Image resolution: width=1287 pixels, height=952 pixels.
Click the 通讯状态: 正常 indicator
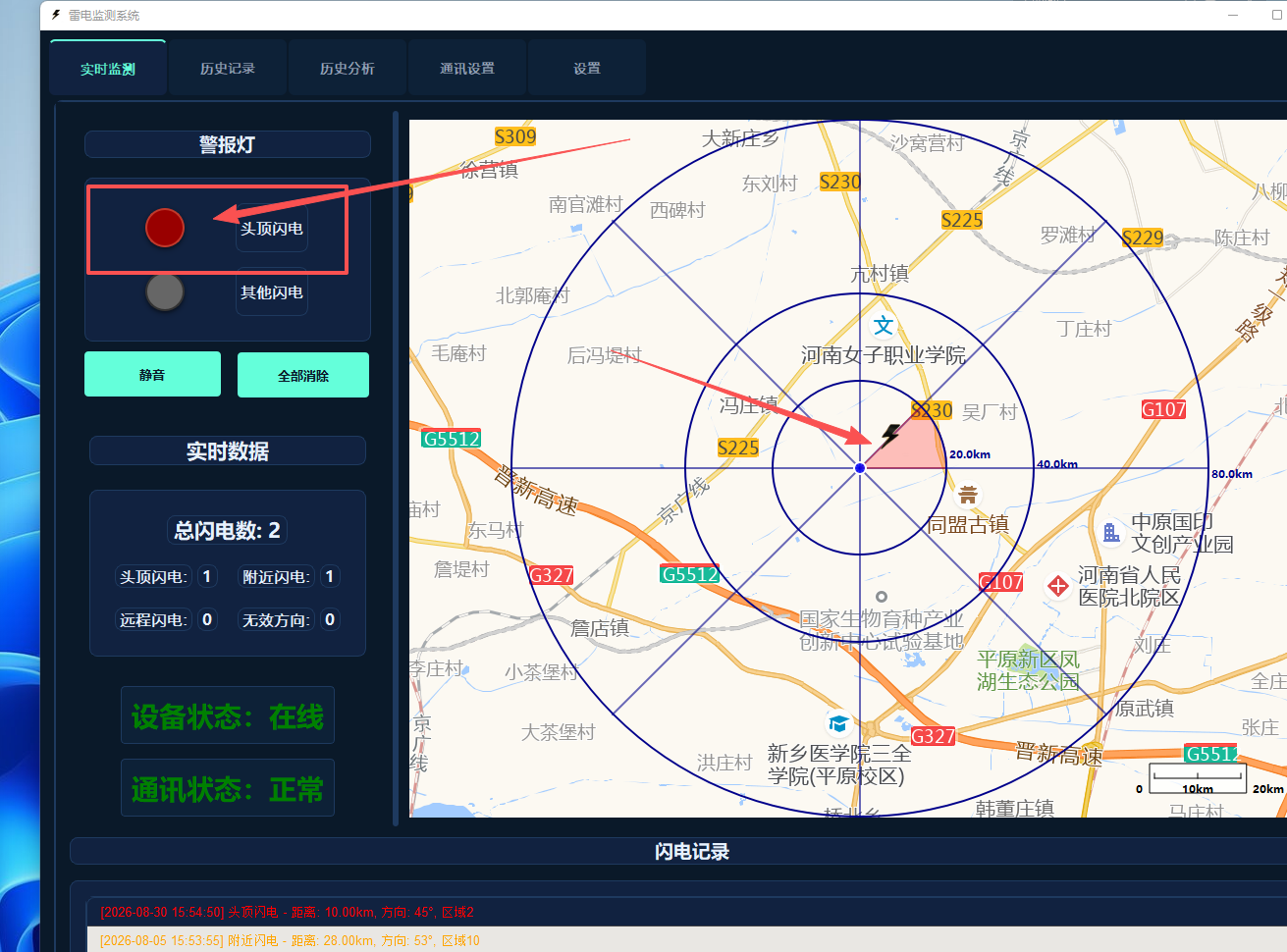click(x=228, y=789)
